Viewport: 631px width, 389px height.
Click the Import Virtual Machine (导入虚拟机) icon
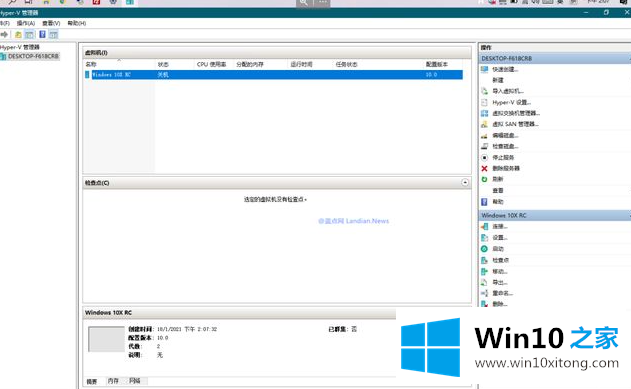[485, 91]
